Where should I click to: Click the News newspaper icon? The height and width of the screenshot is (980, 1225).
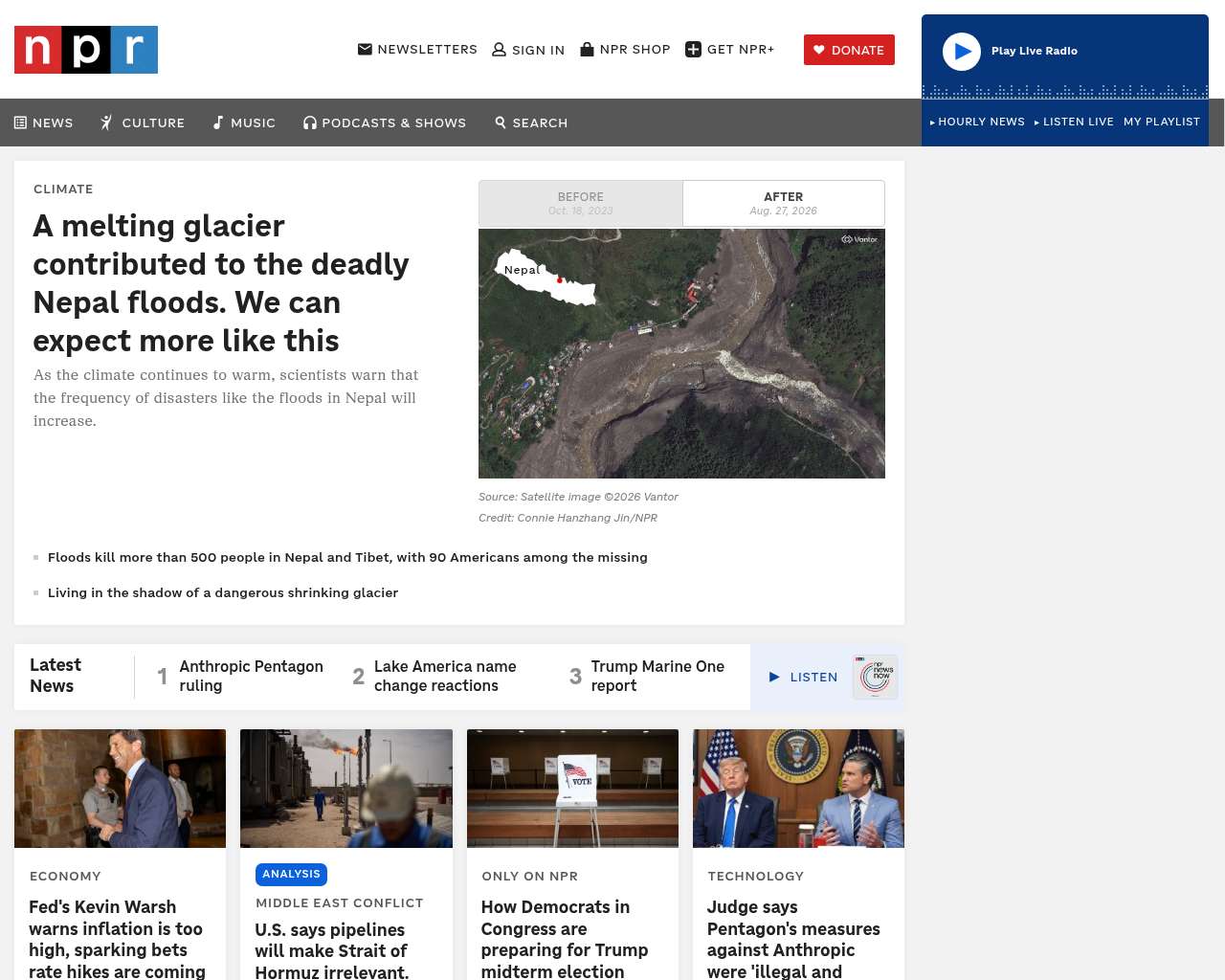pos(20,122)
